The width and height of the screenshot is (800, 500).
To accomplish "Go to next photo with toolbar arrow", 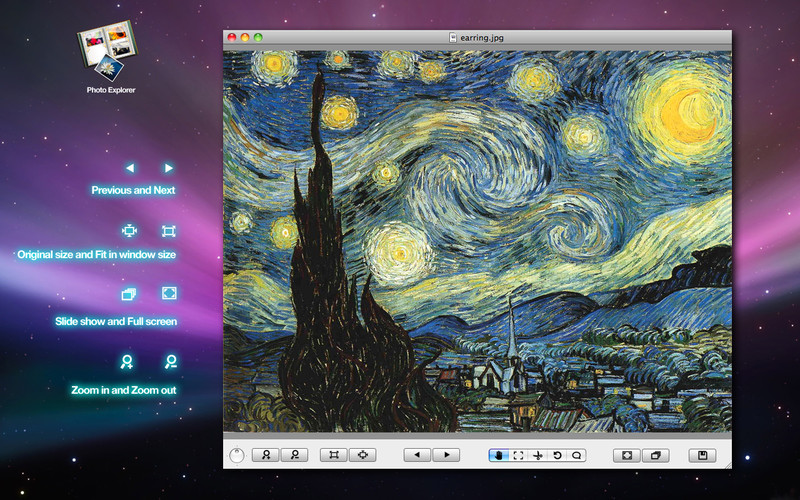I will tap(446, 455).
